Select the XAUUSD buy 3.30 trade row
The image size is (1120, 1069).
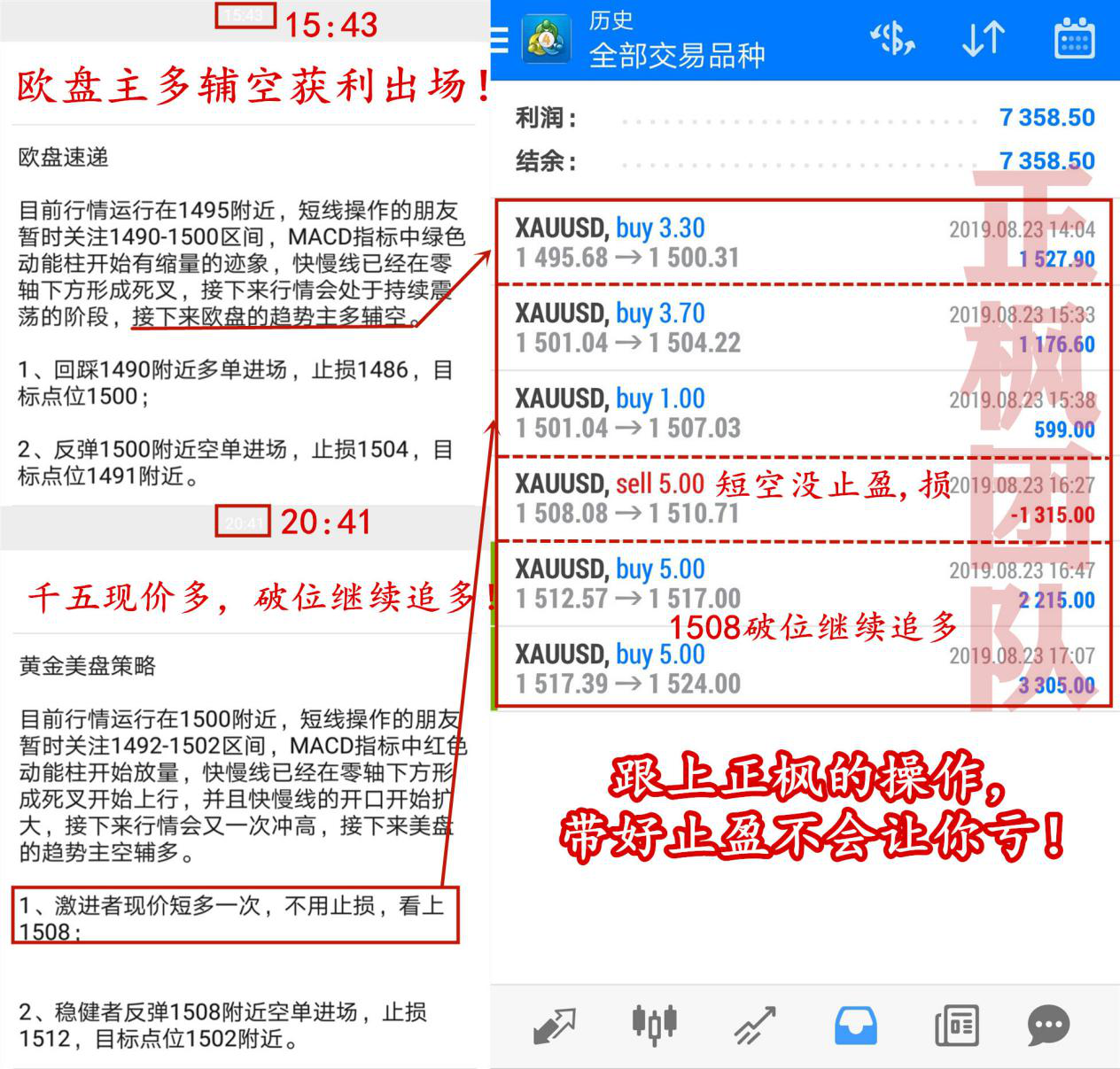[x=805, y=243]
